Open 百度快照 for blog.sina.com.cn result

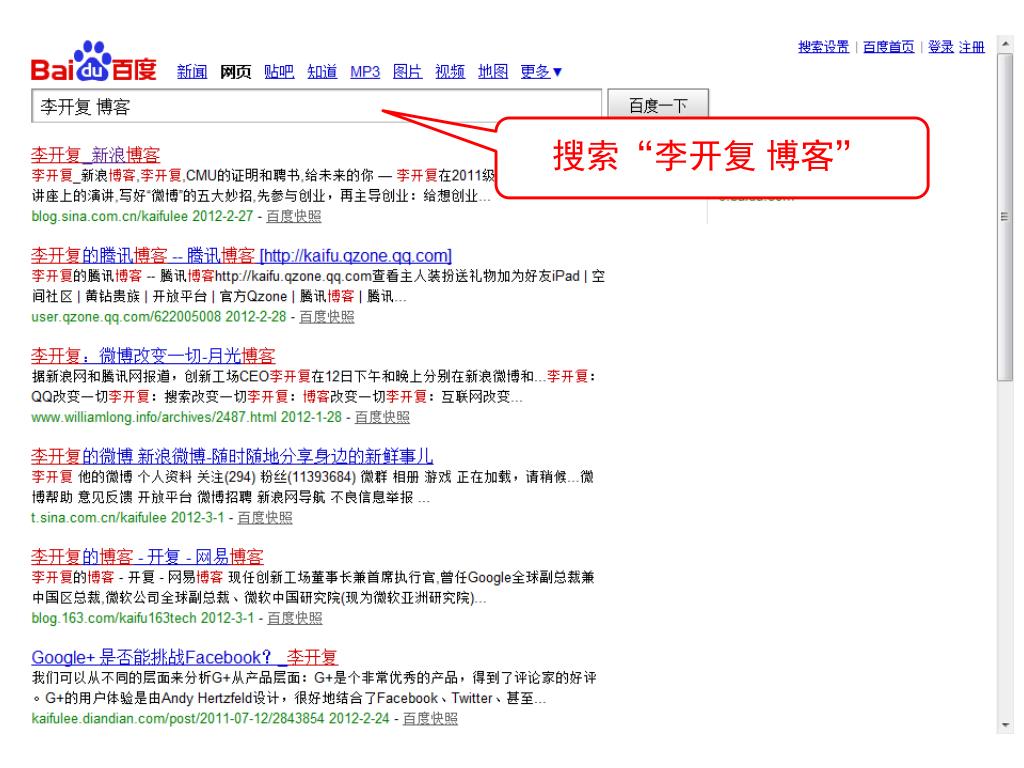point(294,216)
